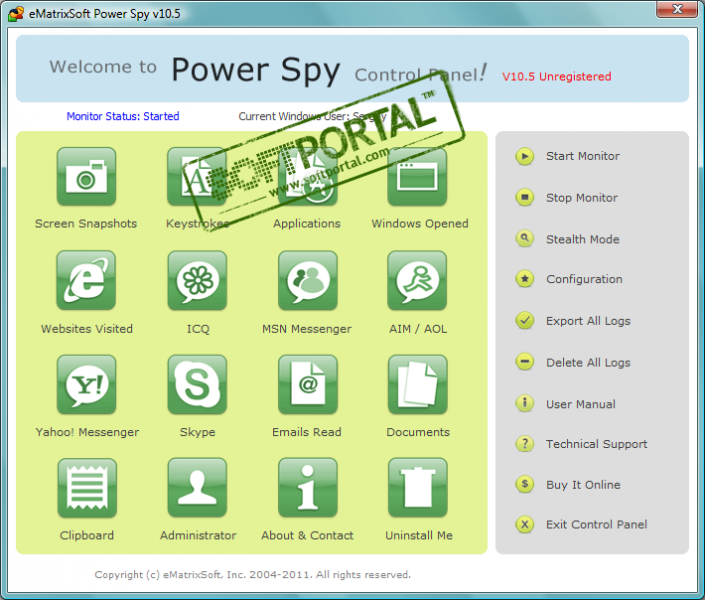
Task: Click the Exit Control Panel label
Action: point(597,524)
